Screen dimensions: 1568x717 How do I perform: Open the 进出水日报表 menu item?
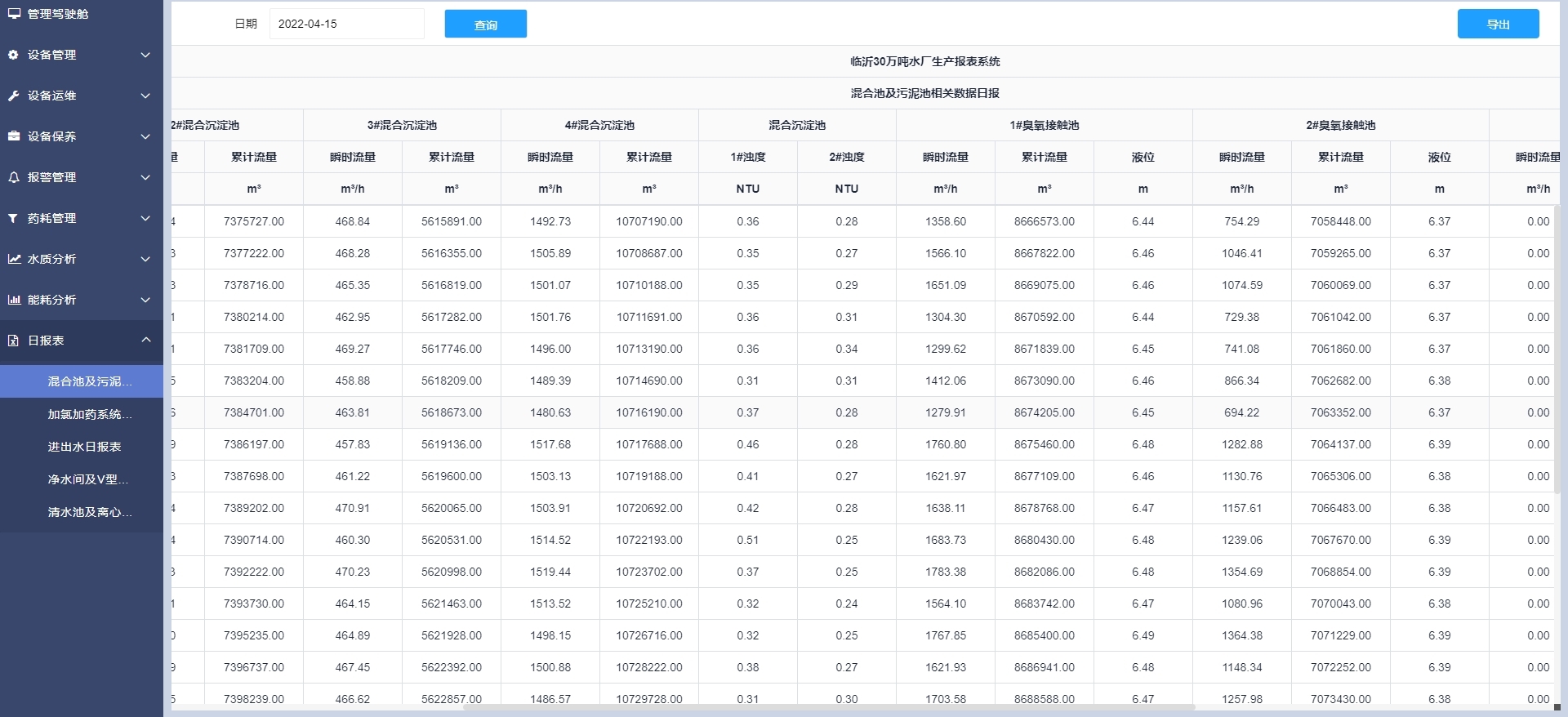pos(84,447)
